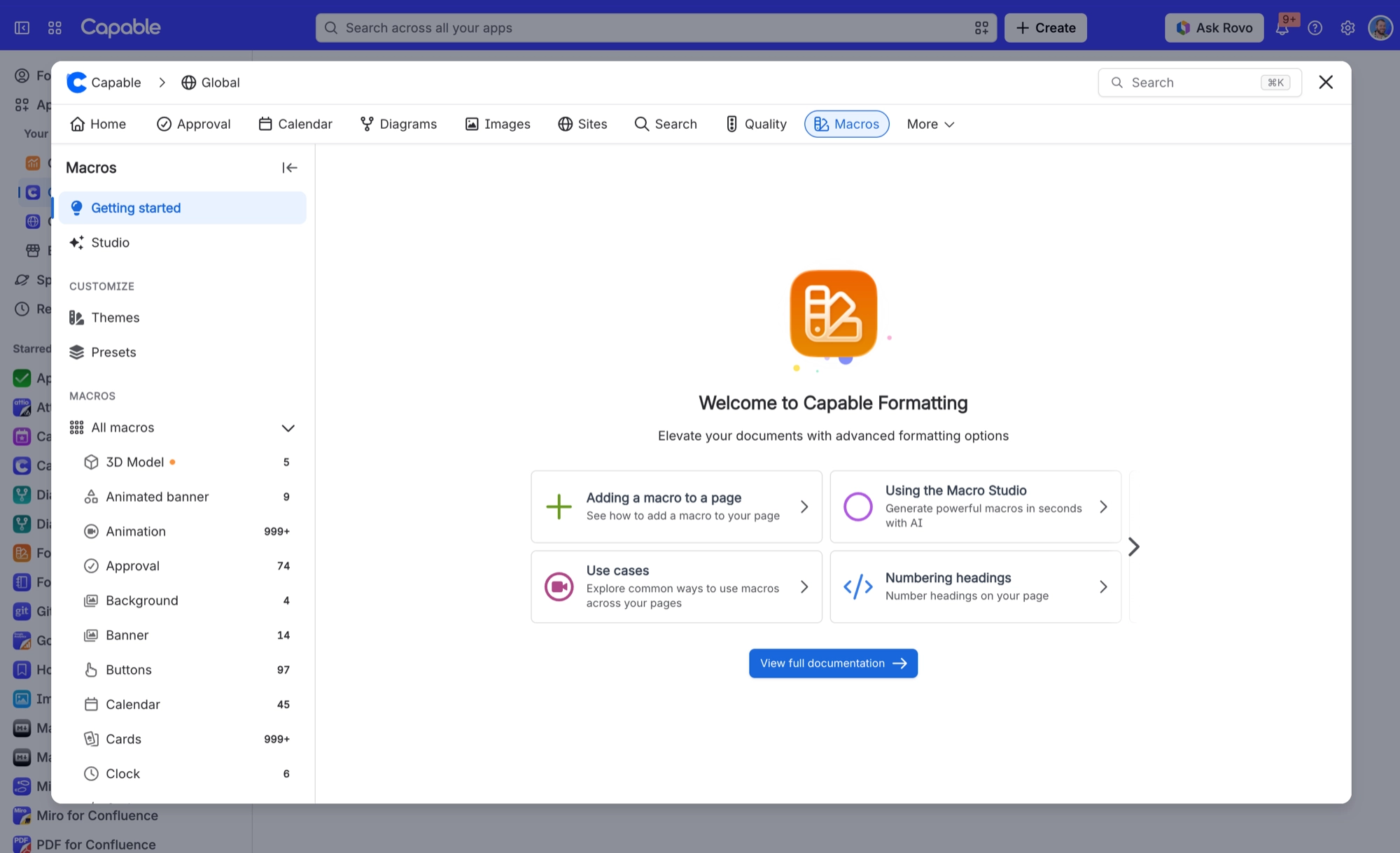The height and width of the screenshot is (853, 1400).
Task: Open the Adding a macro to a page card
Action: pos(676,507)
